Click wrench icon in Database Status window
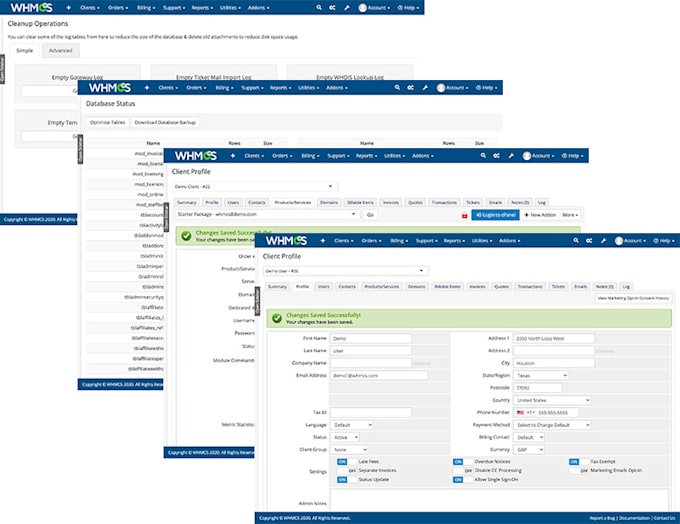 tap(425, 88)
